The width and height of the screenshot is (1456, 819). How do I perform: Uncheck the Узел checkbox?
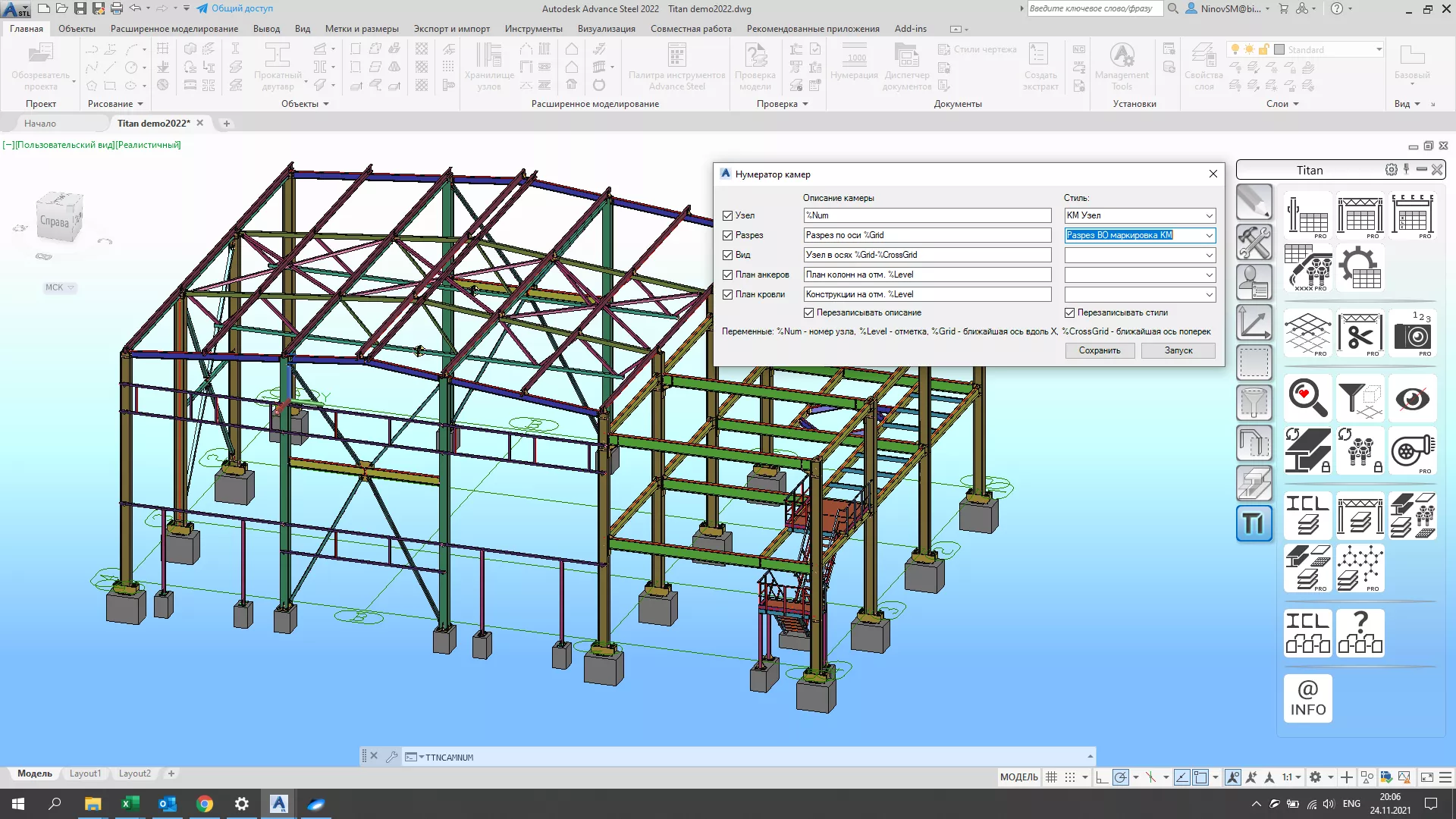pos(728,215)
